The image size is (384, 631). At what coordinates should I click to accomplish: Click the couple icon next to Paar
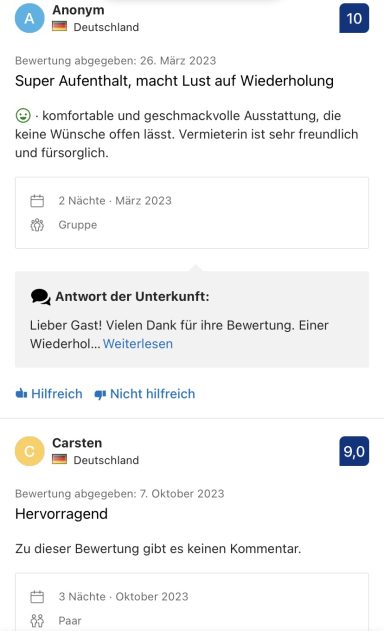coord(37,621)
